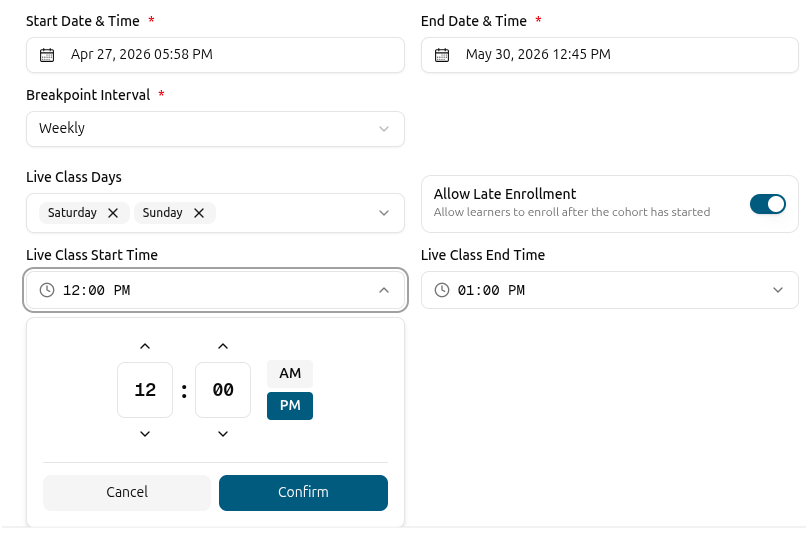This screenshot has height=541, width=806.
Task: Cancel the time picker
Action: point(127,493)
